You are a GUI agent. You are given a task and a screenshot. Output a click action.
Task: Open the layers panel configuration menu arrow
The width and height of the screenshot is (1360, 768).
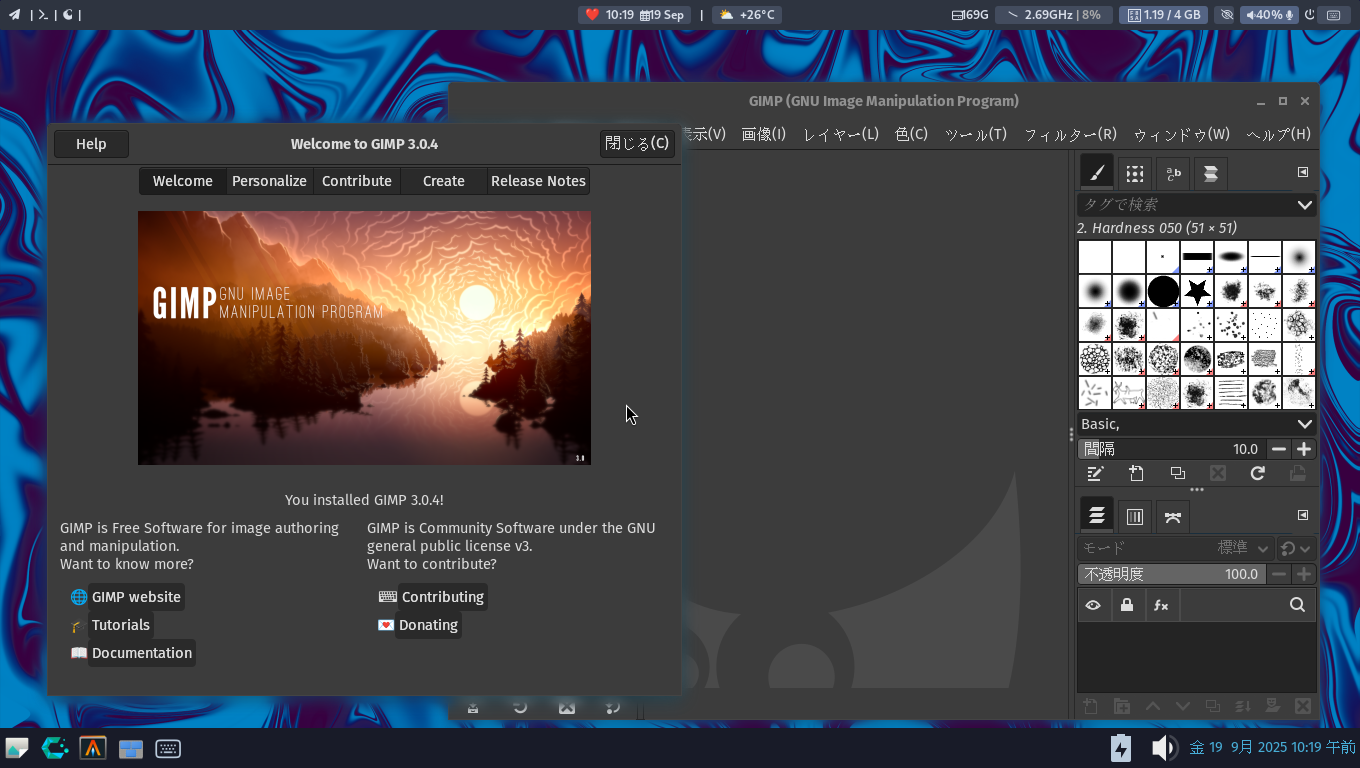1303,515
